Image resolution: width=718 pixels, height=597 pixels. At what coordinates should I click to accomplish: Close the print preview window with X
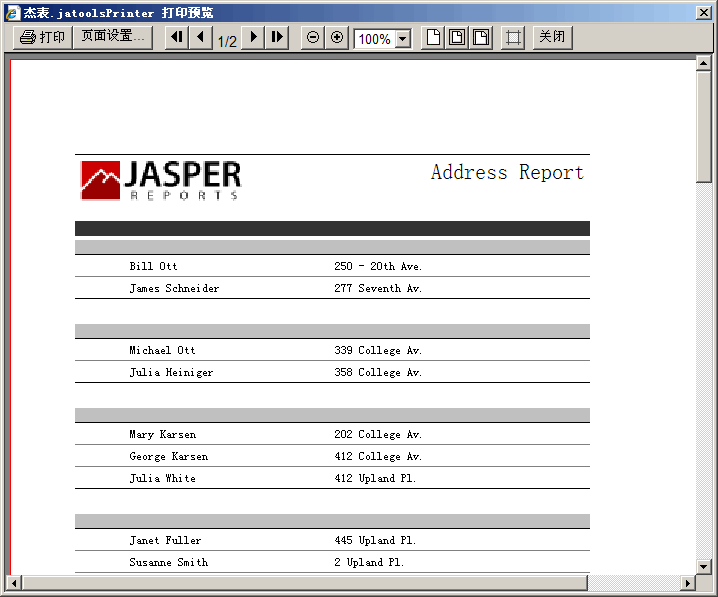[x=703, y=12]
